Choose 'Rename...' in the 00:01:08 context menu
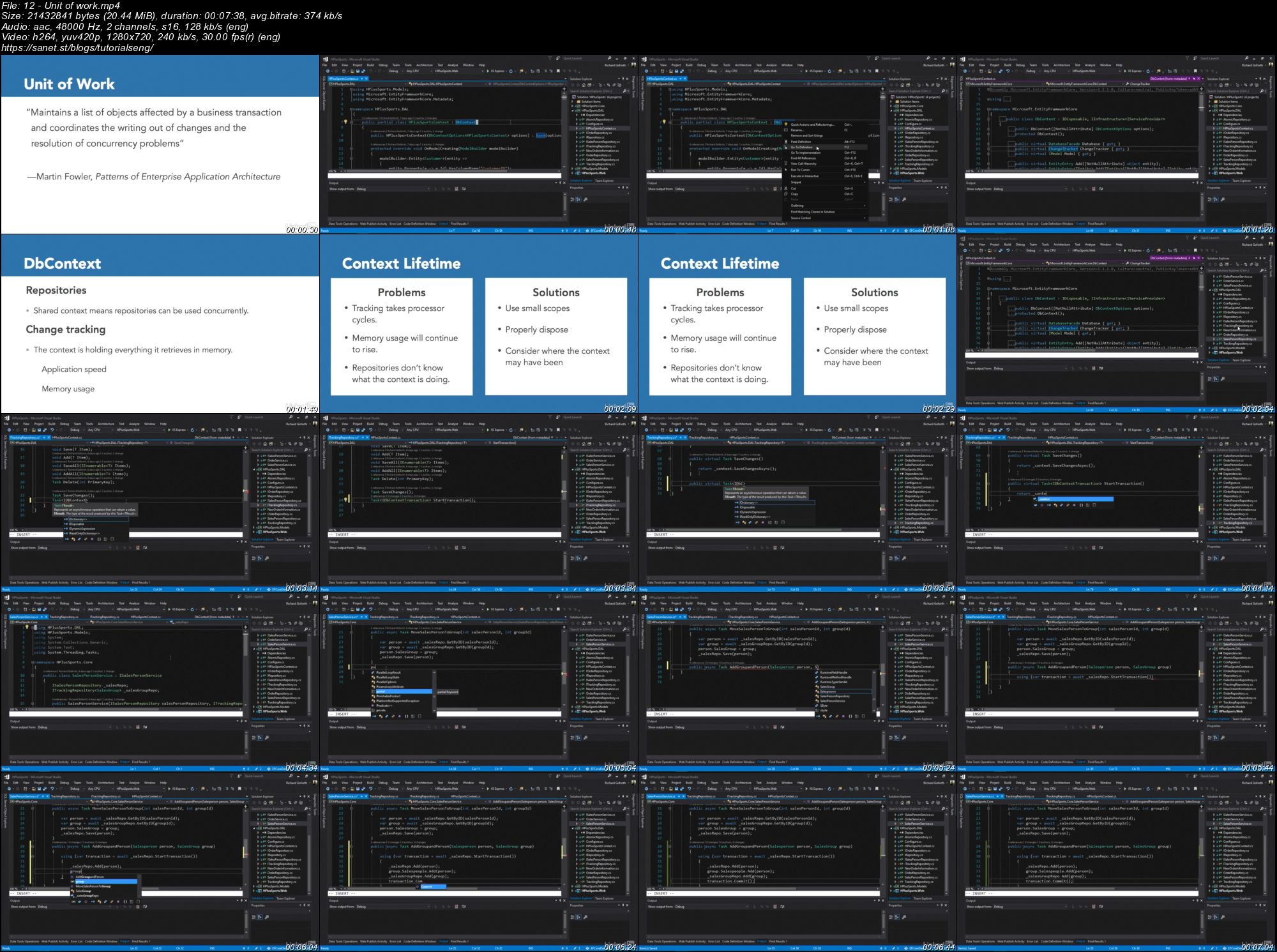The height and width of the screenshot is (952, 1277). 825,130
